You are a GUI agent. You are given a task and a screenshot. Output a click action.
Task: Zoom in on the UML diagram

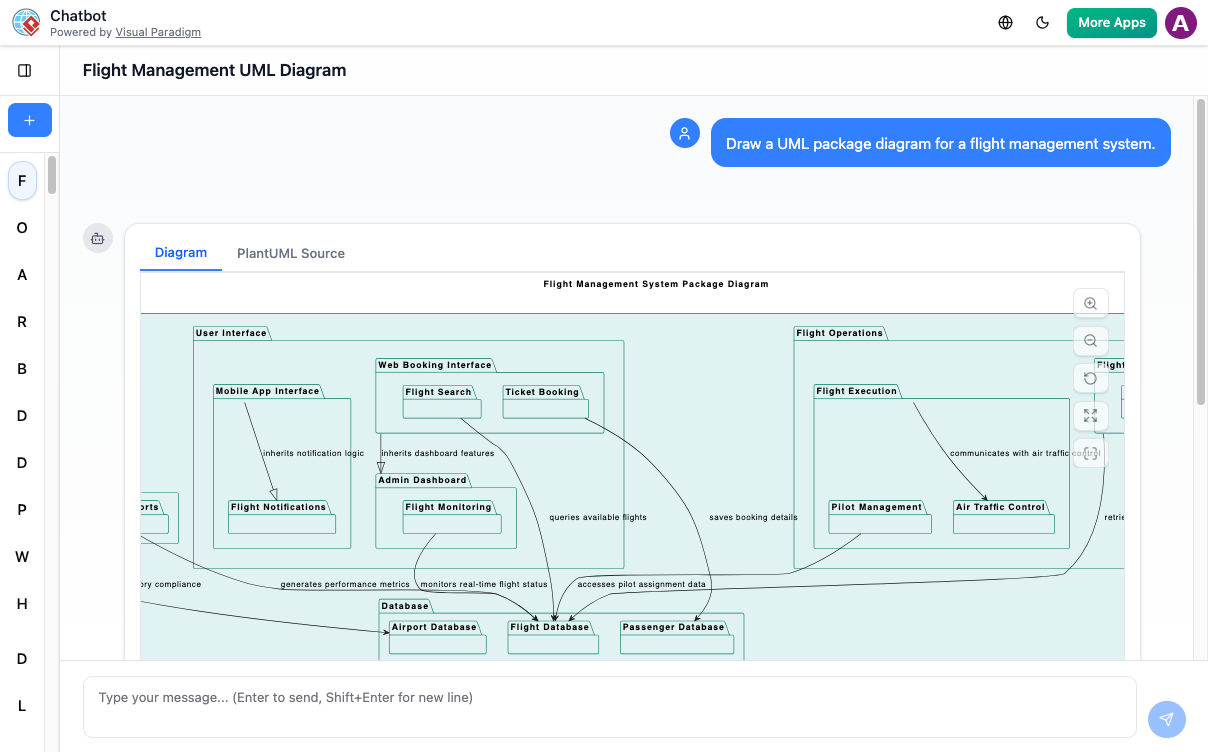1090,303
